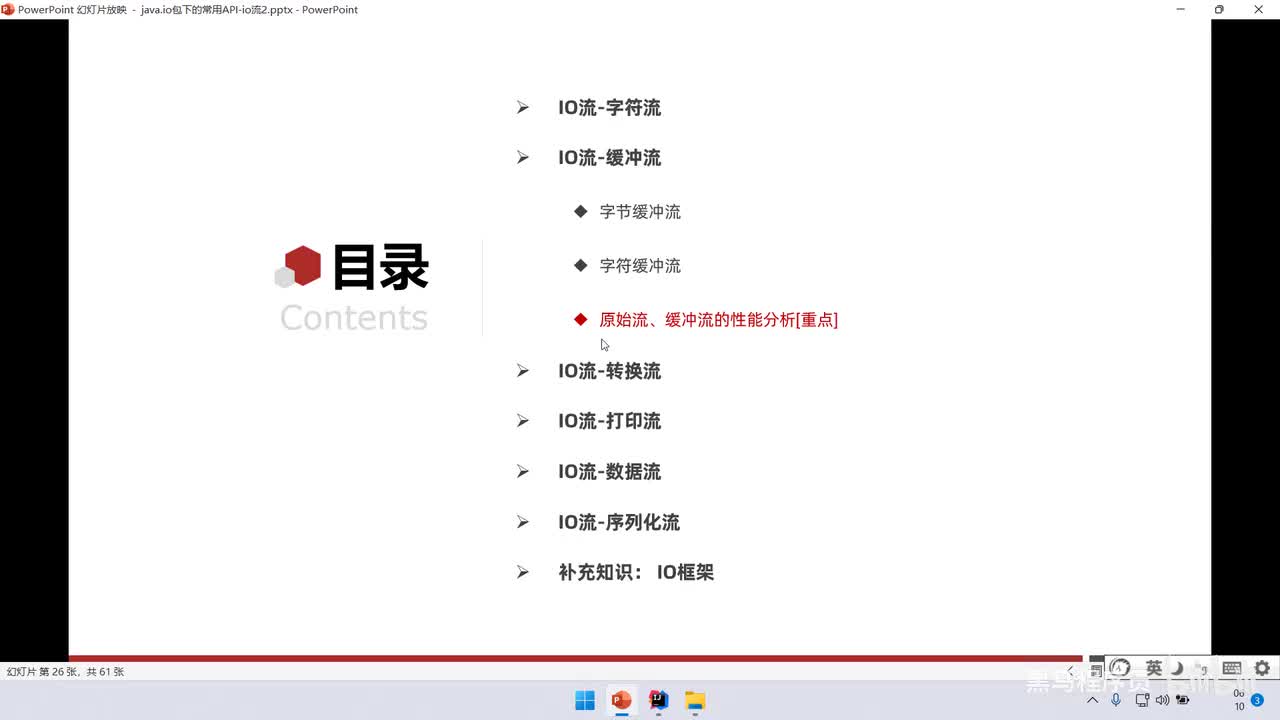The image size is (1280, 720).
Task: Click the 'IO流-缓冲流' heading
Action: [x=609, y=158]
